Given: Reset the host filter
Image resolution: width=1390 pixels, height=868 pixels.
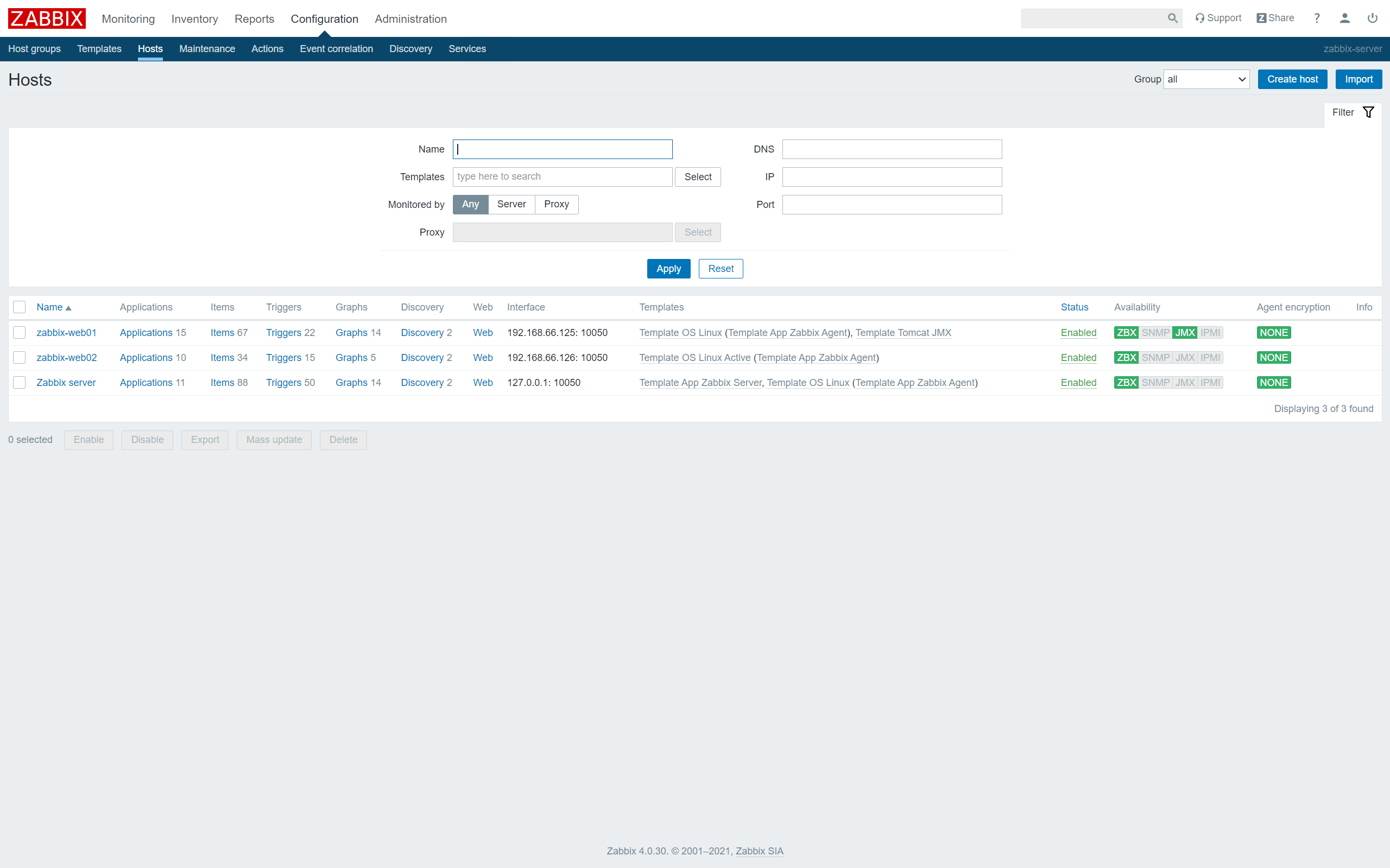Looking at the screenshot, I should pyautogui.click(x=721, y=269).
